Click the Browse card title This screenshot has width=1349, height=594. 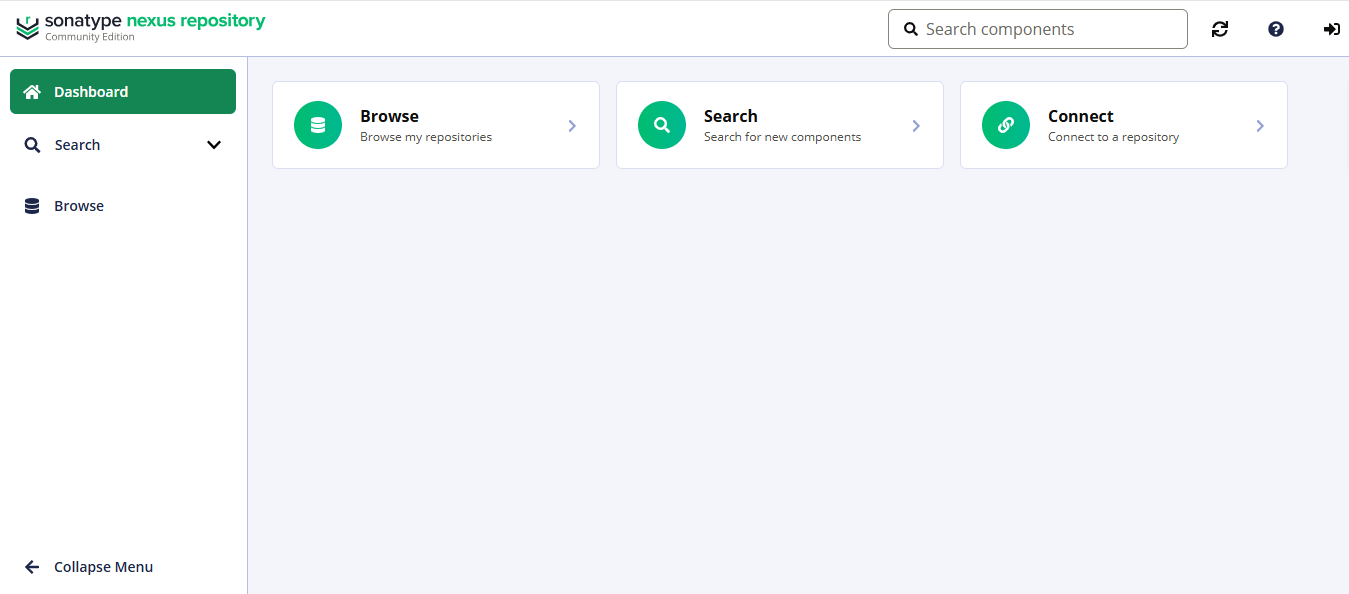click(389, 116)
